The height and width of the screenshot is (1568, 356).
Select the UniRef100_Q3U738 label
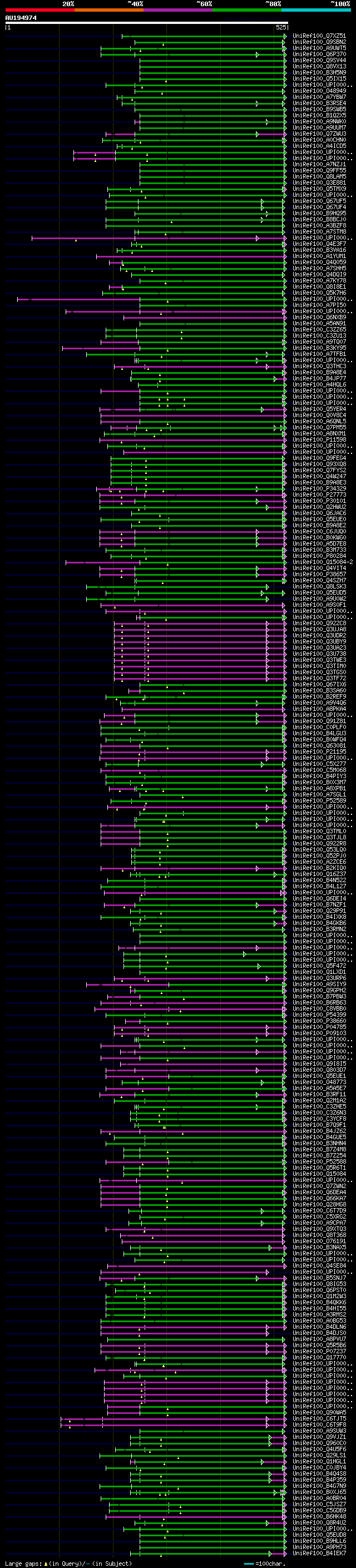click(319, 654)
